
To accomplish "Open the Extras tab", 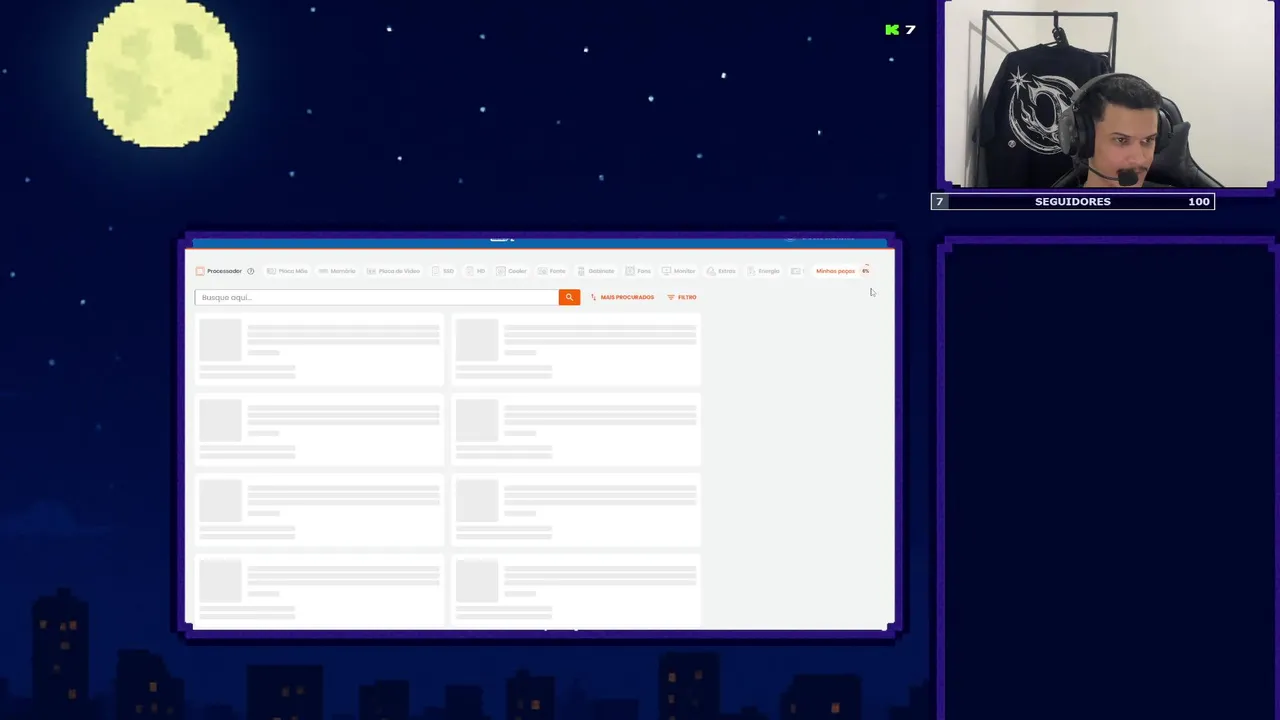I will (x=721, y=271).
